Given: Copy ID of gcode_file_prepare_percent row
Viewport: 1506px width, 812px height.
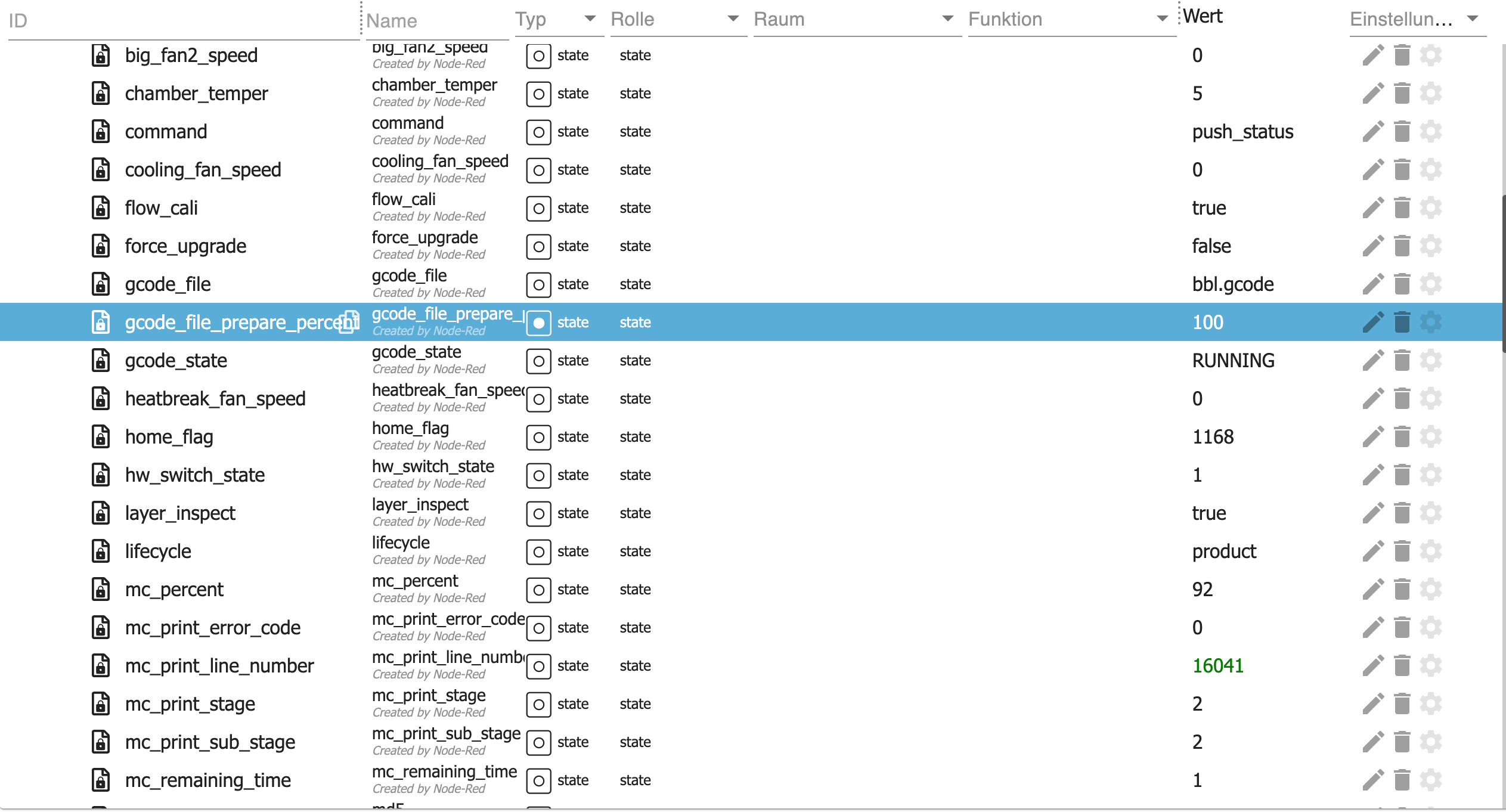Looking at the screenshot, I should point(349,323).
